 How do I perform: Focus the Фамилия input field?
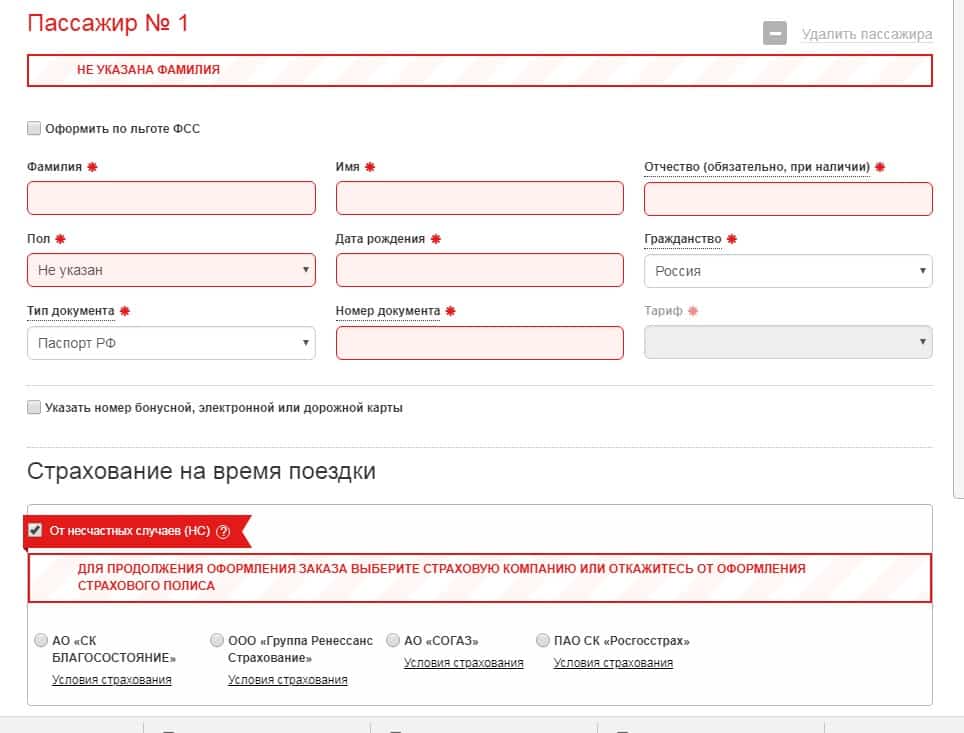(x=172, y=198)
